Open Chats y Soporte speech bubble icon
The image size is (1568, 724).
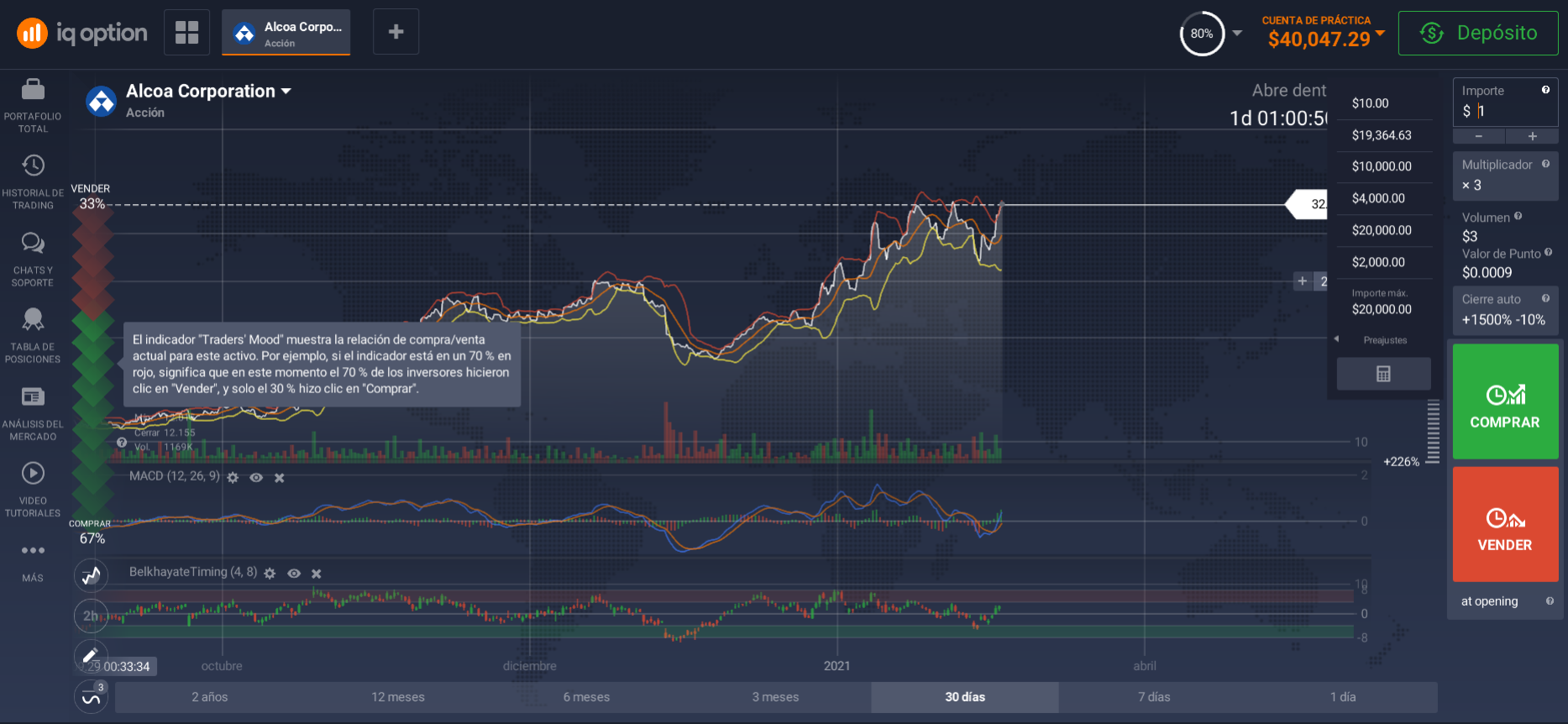[x=33, y=243]
